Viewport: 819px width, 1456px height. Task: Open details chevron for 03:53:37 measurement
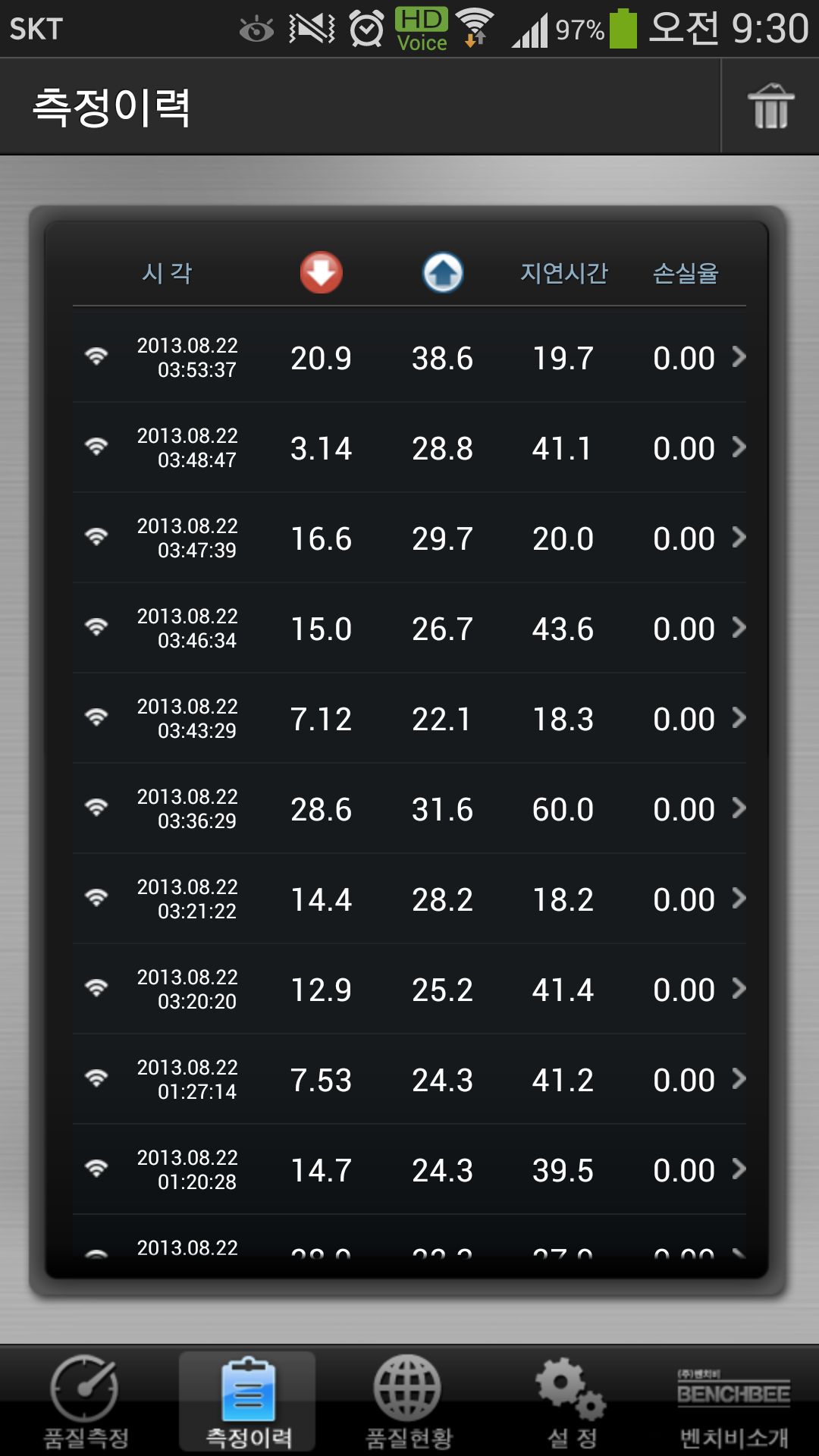pyautogui.click(x=739, y=356)
